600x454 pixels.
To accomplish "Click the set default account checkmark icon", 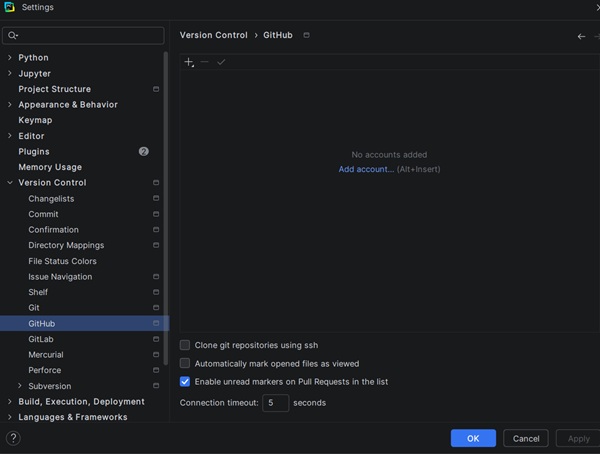I will pos(221,62).
